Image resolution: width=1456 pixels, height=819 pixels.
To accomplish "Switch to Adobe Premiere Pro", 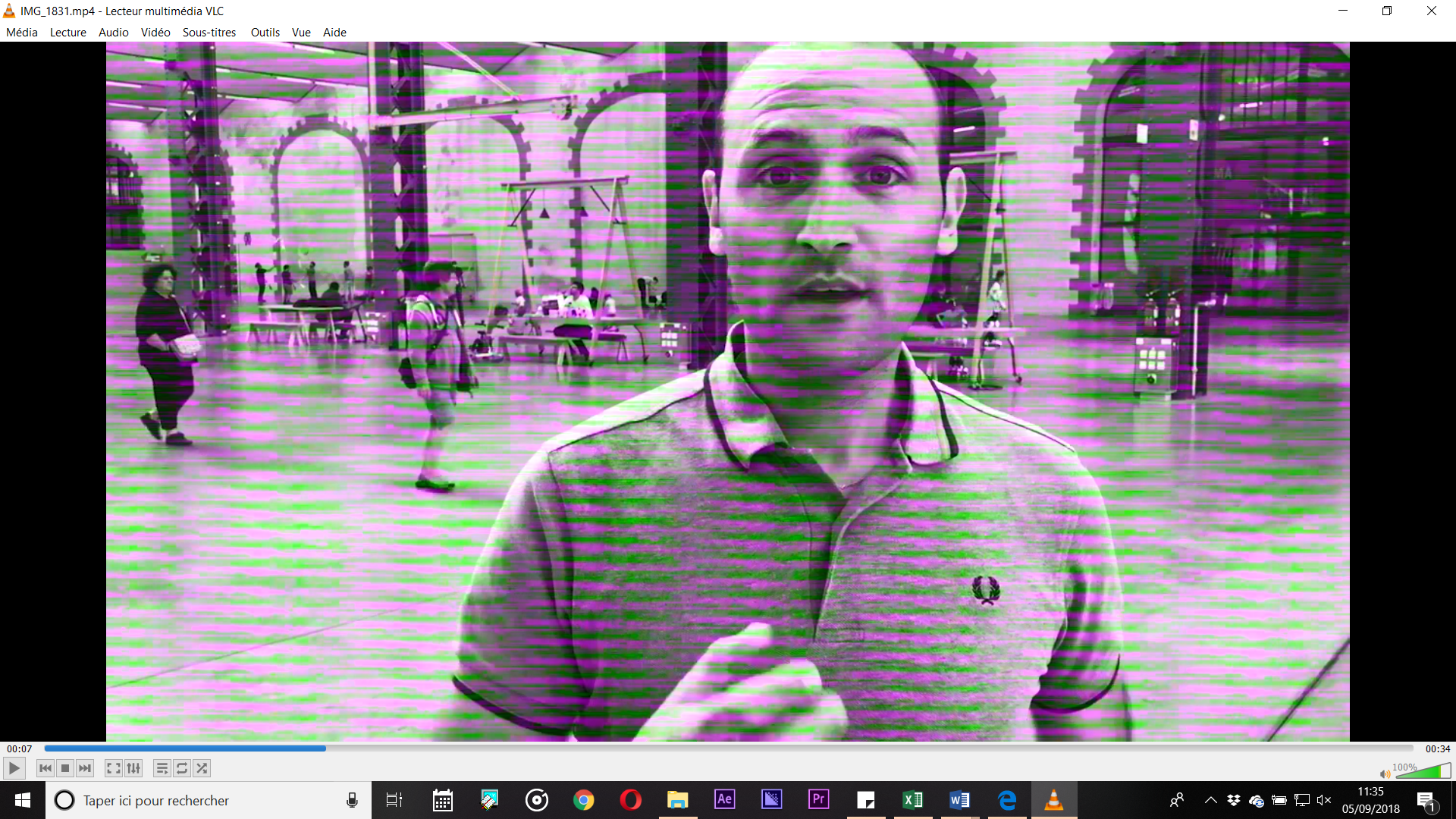I will [819, 800].
